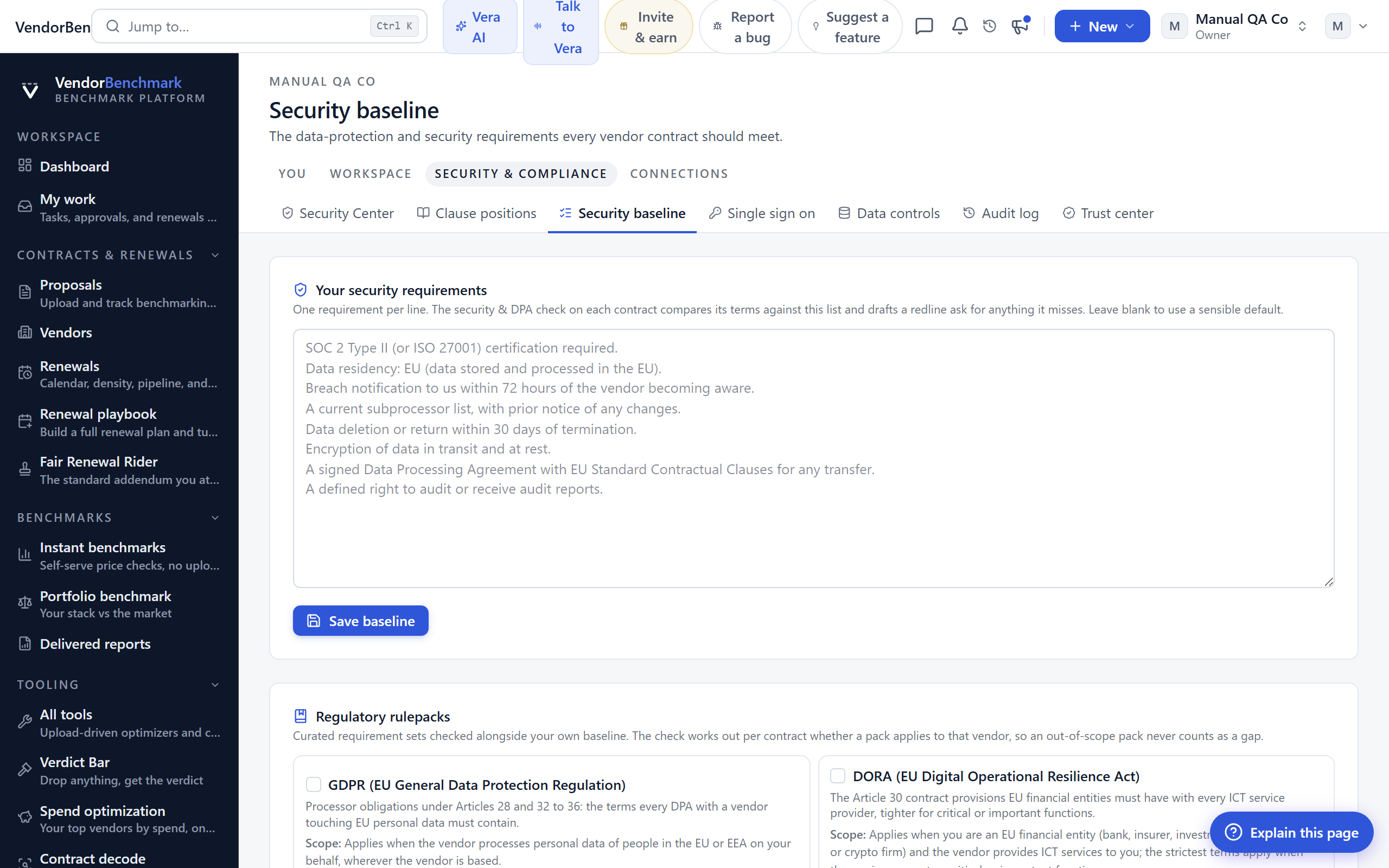Click the Proposals document icon

(24, 293)
